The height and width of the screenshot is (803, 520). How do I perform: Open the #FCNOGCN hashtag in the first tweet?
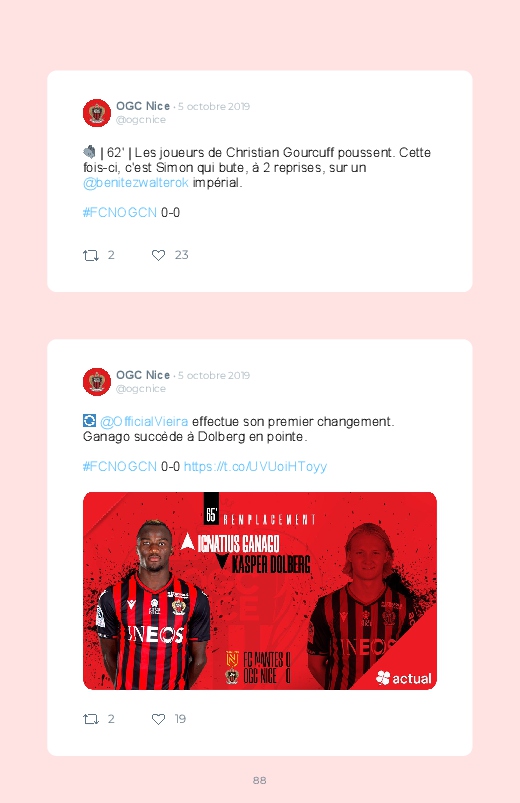[120, 213]
